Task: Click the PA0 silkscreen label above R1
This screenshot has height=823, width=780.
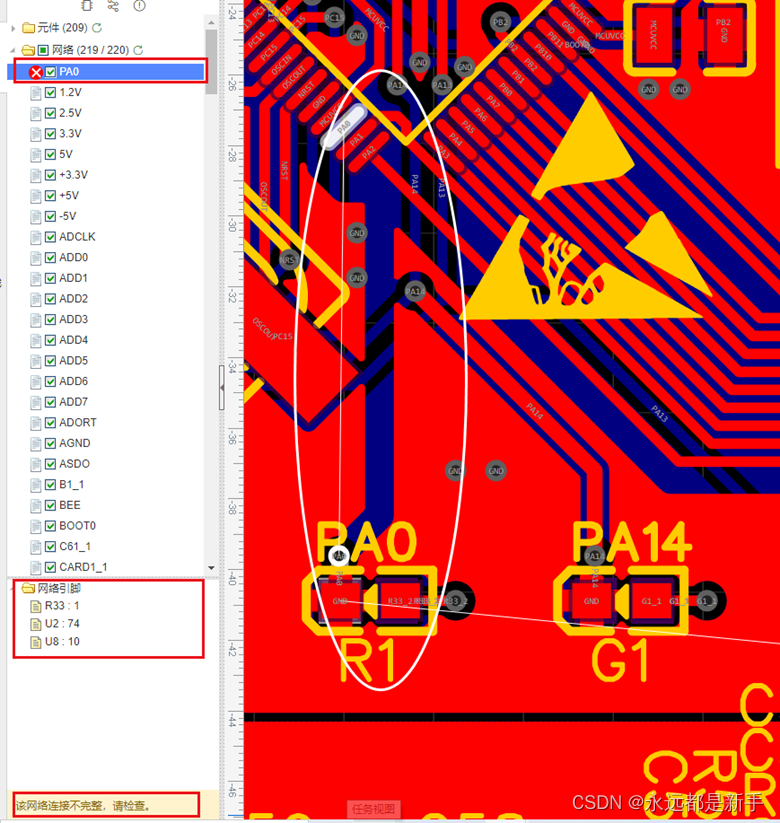Action: (x=366, y=542)
